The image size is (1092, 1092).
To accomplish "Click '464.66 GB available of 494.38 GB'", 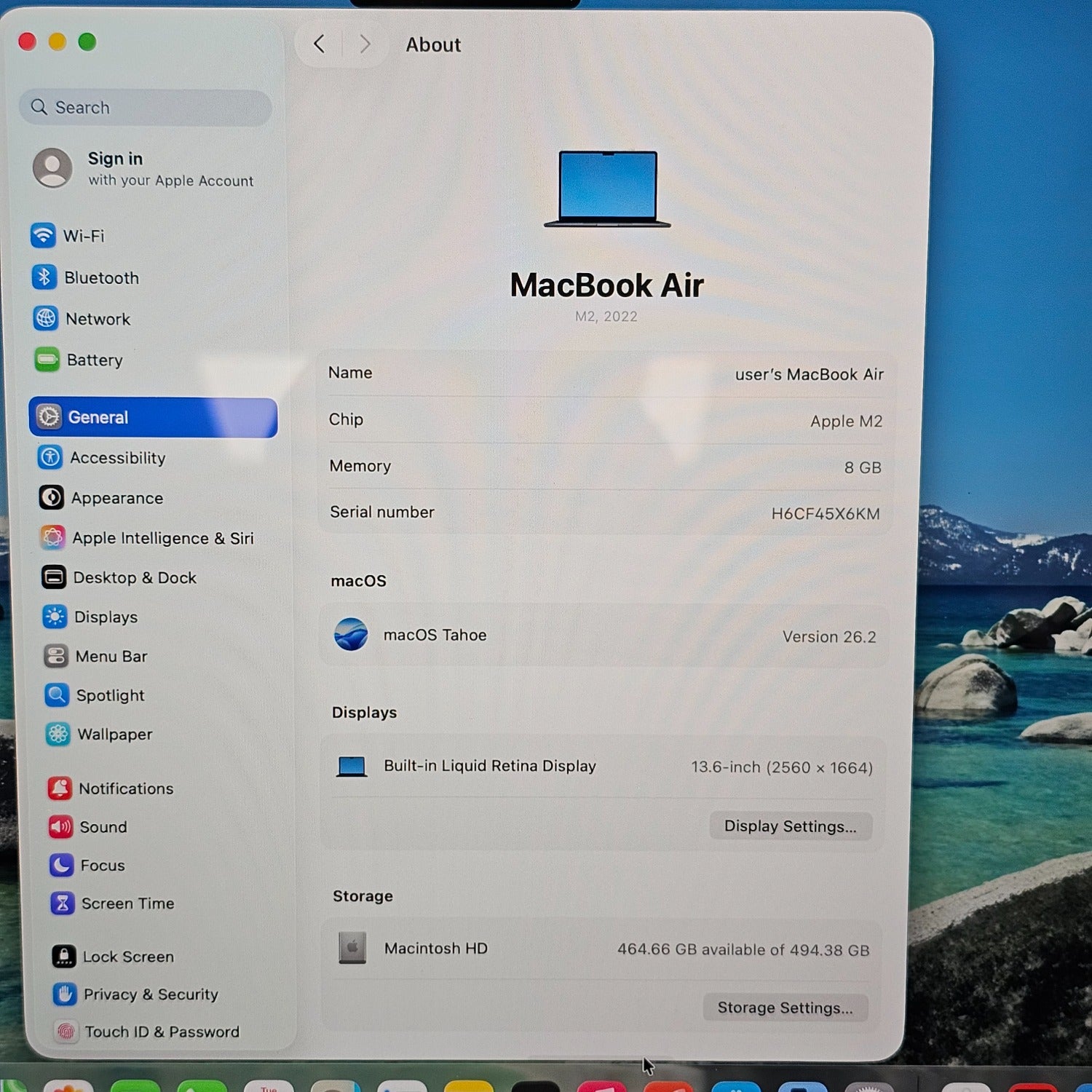I will click(743, 949).
